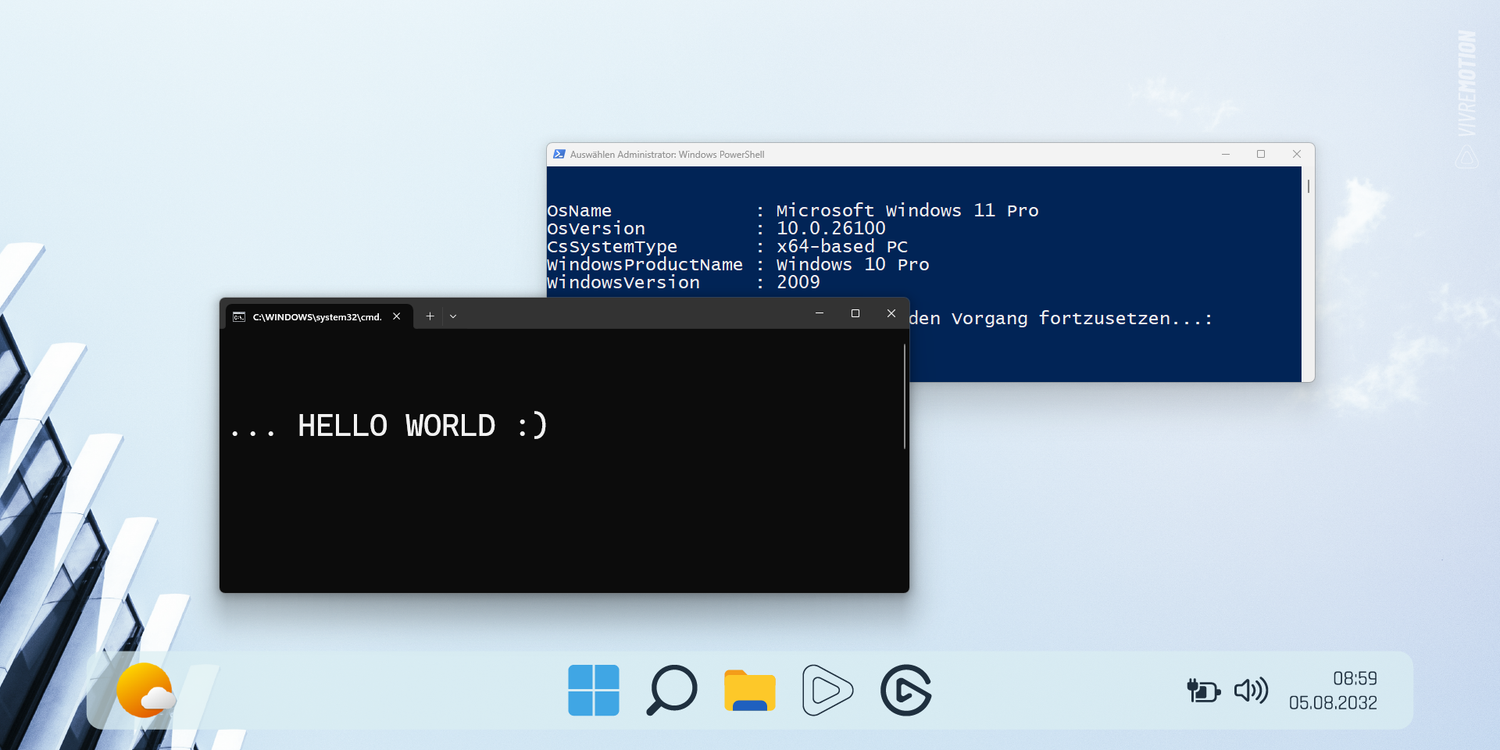Click the PowerShell icon in the title bar
This screenshot has width=1500, height=750.
pyautogui.click(x=558, y=154)
